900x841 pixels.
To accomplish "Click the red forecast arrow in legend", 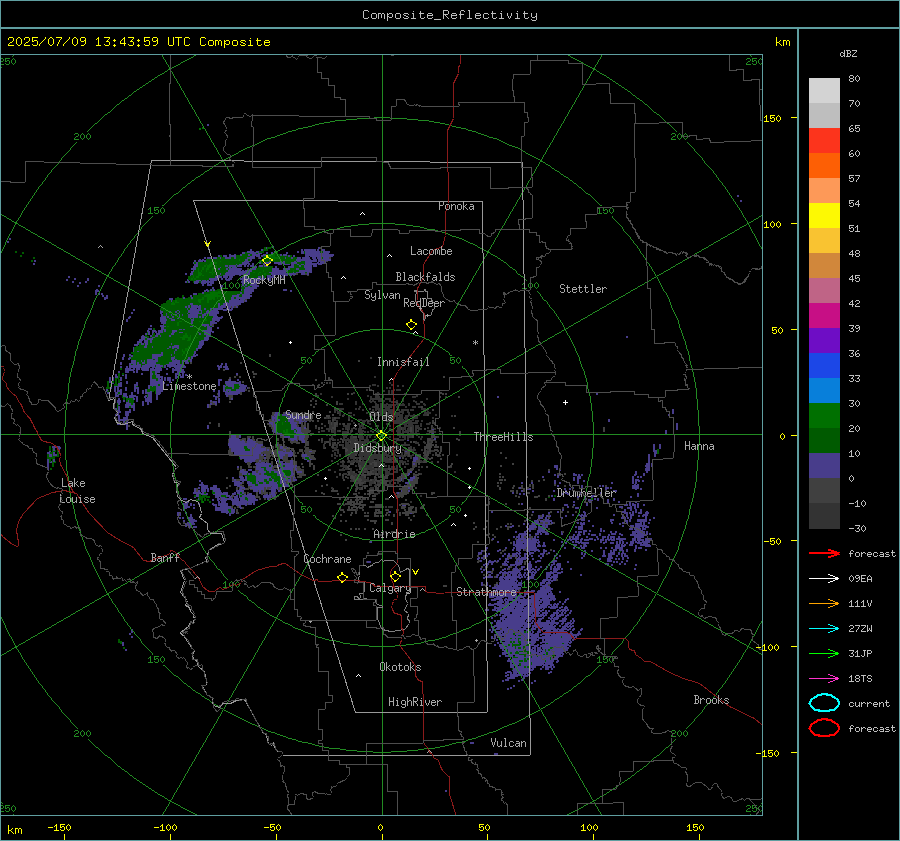I will pos(824,553).
